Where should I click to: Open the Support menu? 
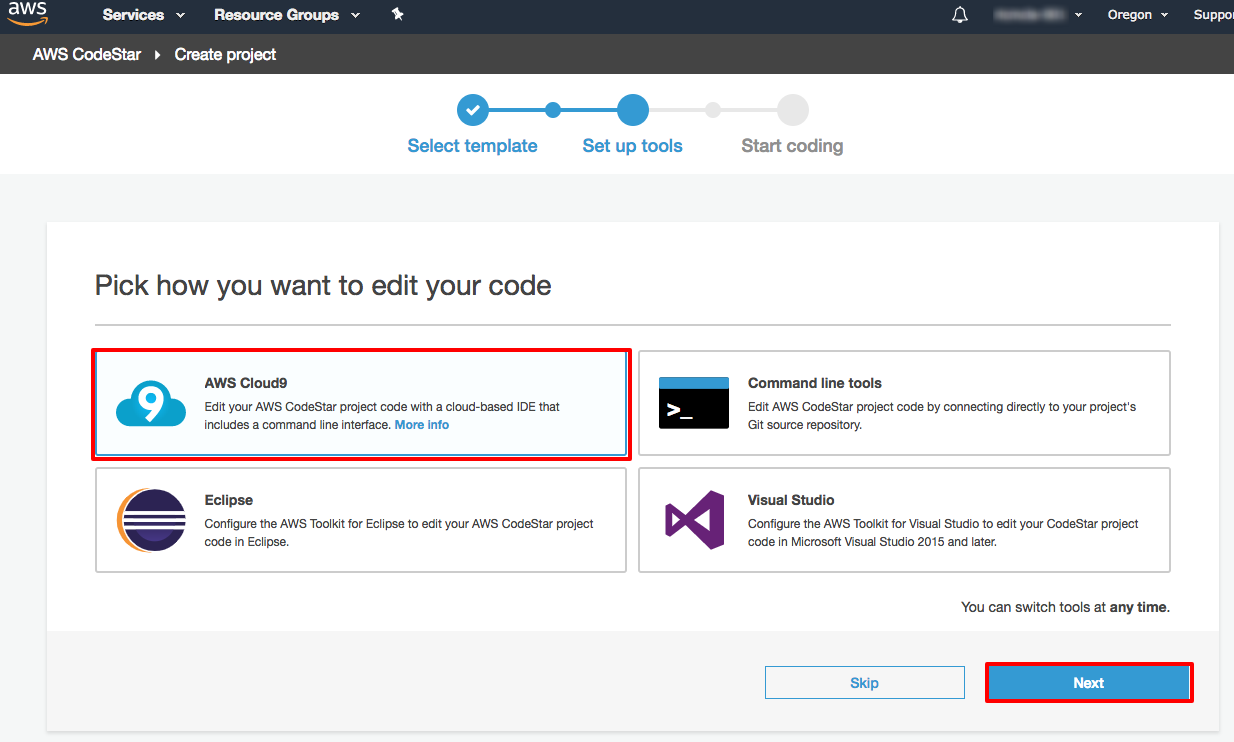point(1213,15)
